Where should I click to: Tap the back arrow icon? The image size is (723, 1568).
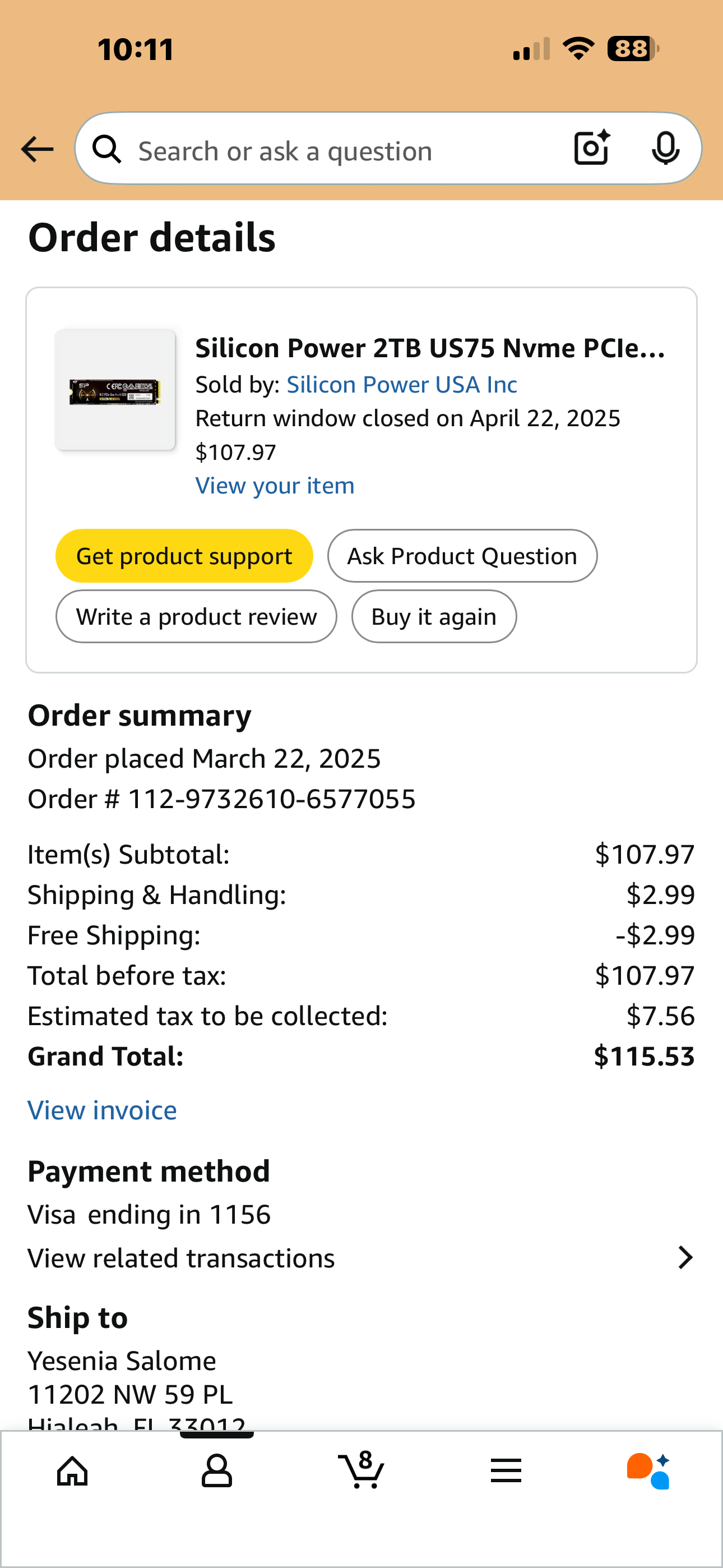pos(37,150)
